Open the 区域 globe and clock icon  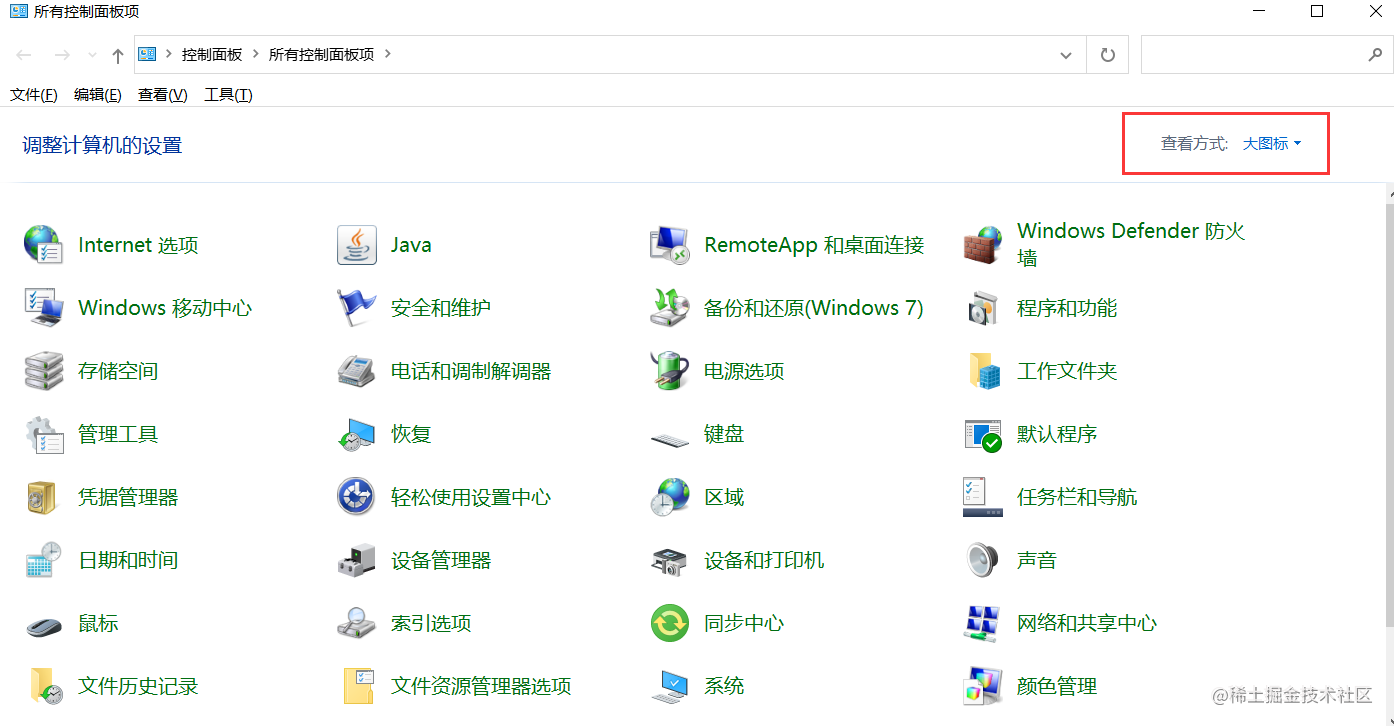pyautogui.click(x=669, y=497)
